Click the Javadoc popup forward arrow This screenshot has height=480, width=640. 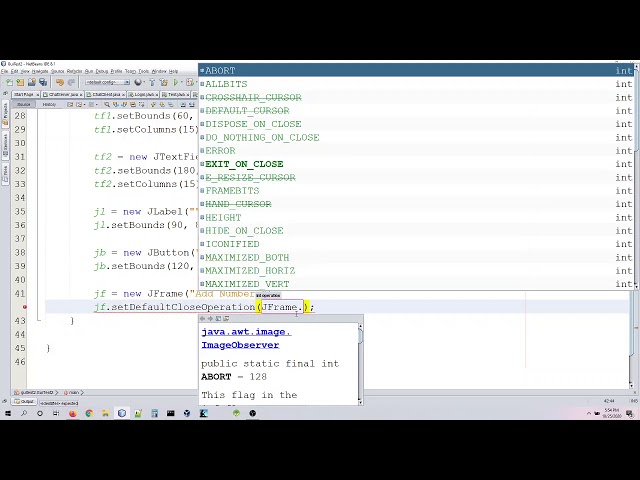[210, 318]
